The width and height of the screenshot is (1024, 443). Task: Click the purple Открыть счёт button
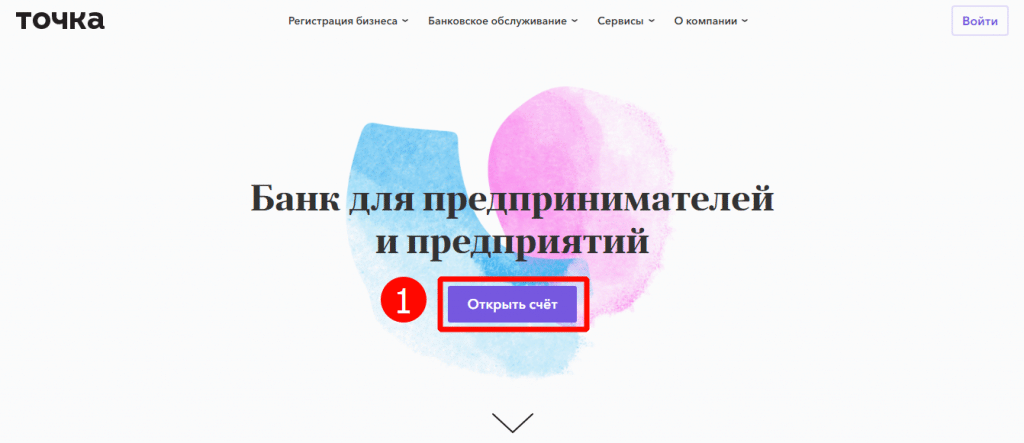click(x=512, y=304)
